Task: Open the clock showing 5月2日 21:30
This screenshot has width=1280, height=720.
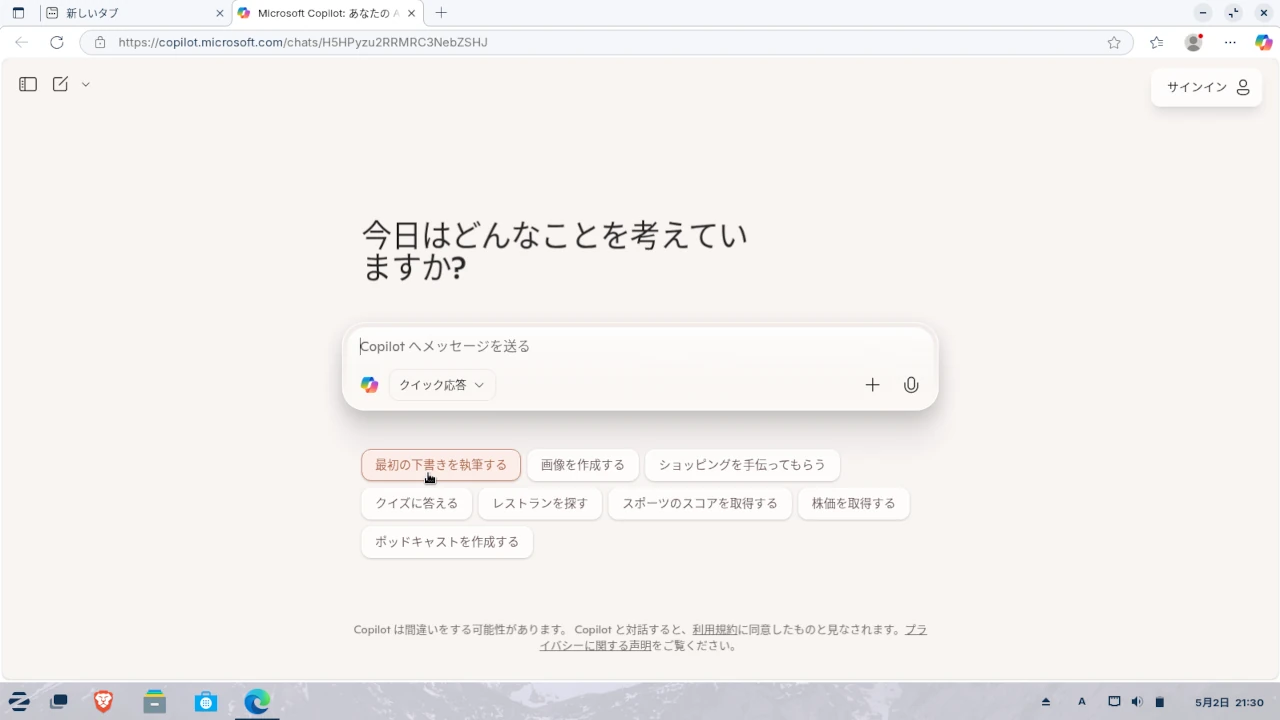Action: click(1229, 702)
